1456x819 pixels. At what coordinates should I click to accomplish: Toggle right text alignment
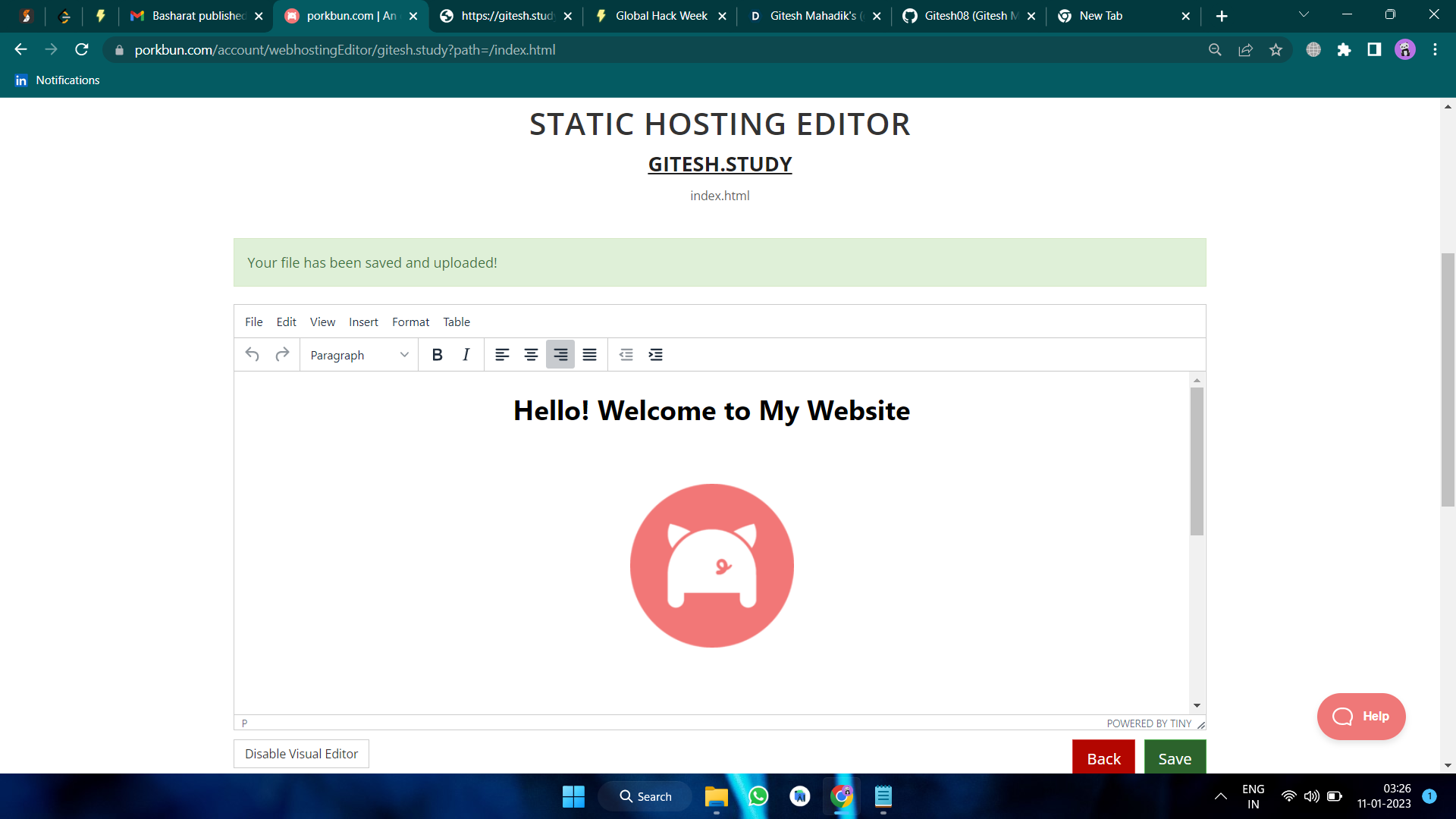click(x=560, y=355)
